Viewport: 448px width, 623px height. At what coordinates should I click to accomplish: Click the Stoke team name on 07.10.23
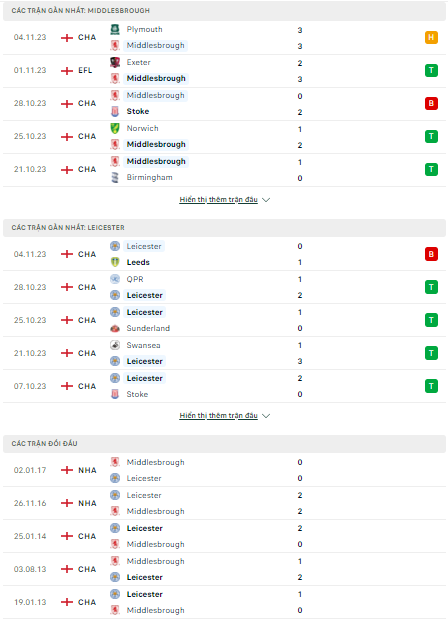137,395
